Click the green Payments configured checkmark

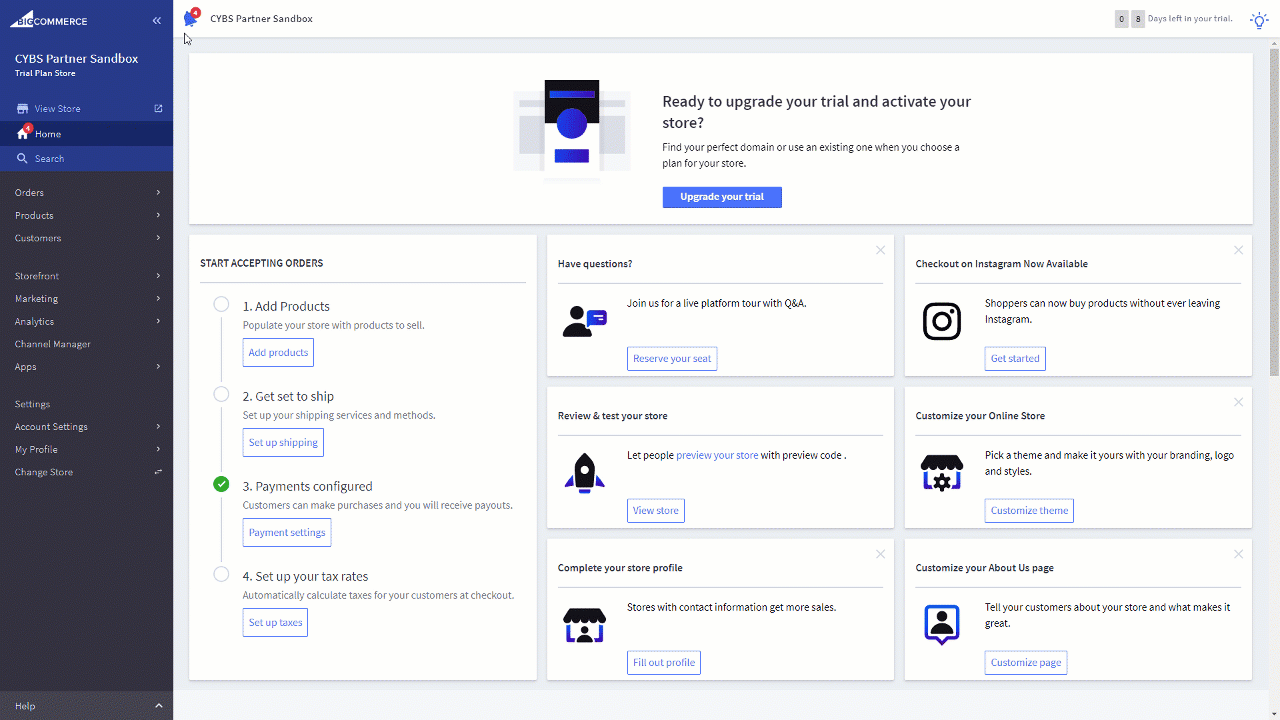coord(221,484)
